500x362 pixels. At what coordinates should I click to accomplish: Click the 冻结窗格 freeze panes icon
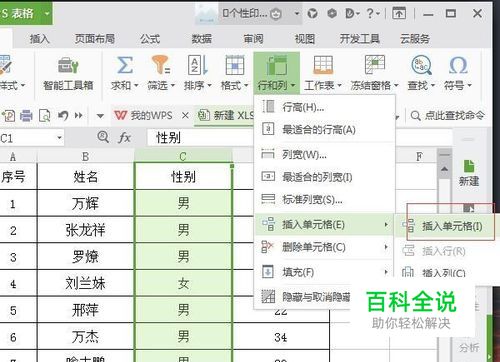(374, 65)
